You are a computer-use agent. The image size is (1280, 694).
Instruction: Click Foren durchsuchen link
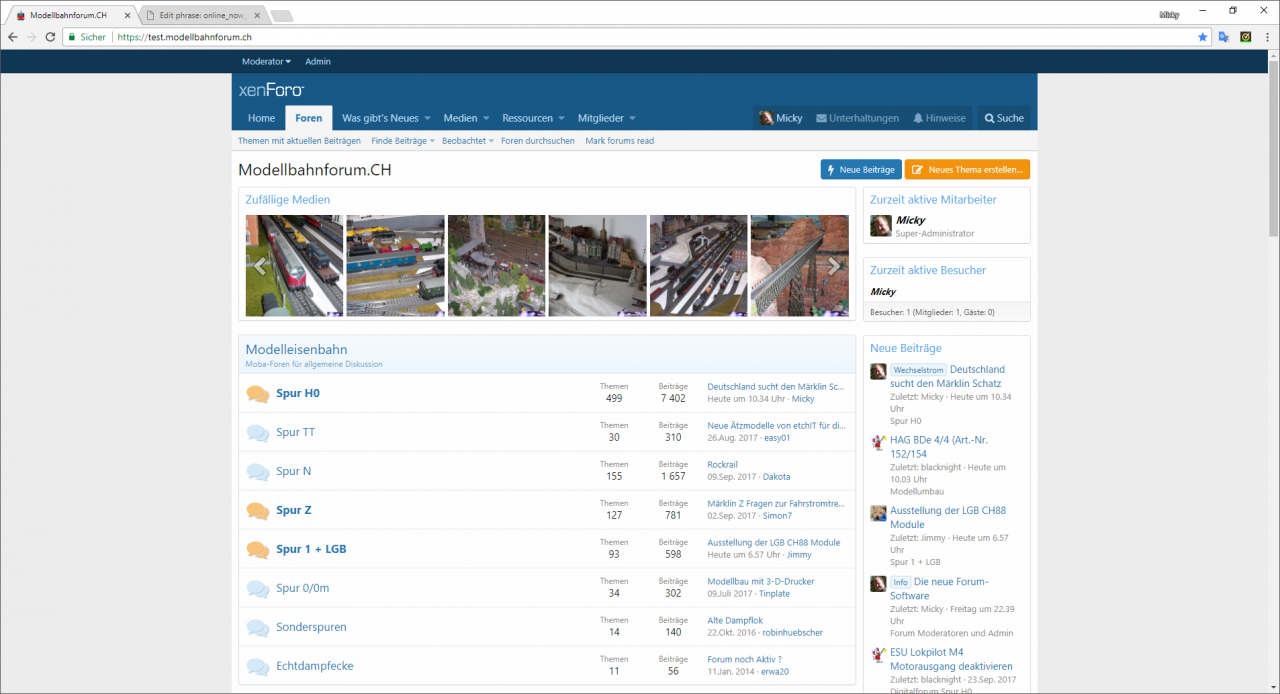tap(538, 141)
